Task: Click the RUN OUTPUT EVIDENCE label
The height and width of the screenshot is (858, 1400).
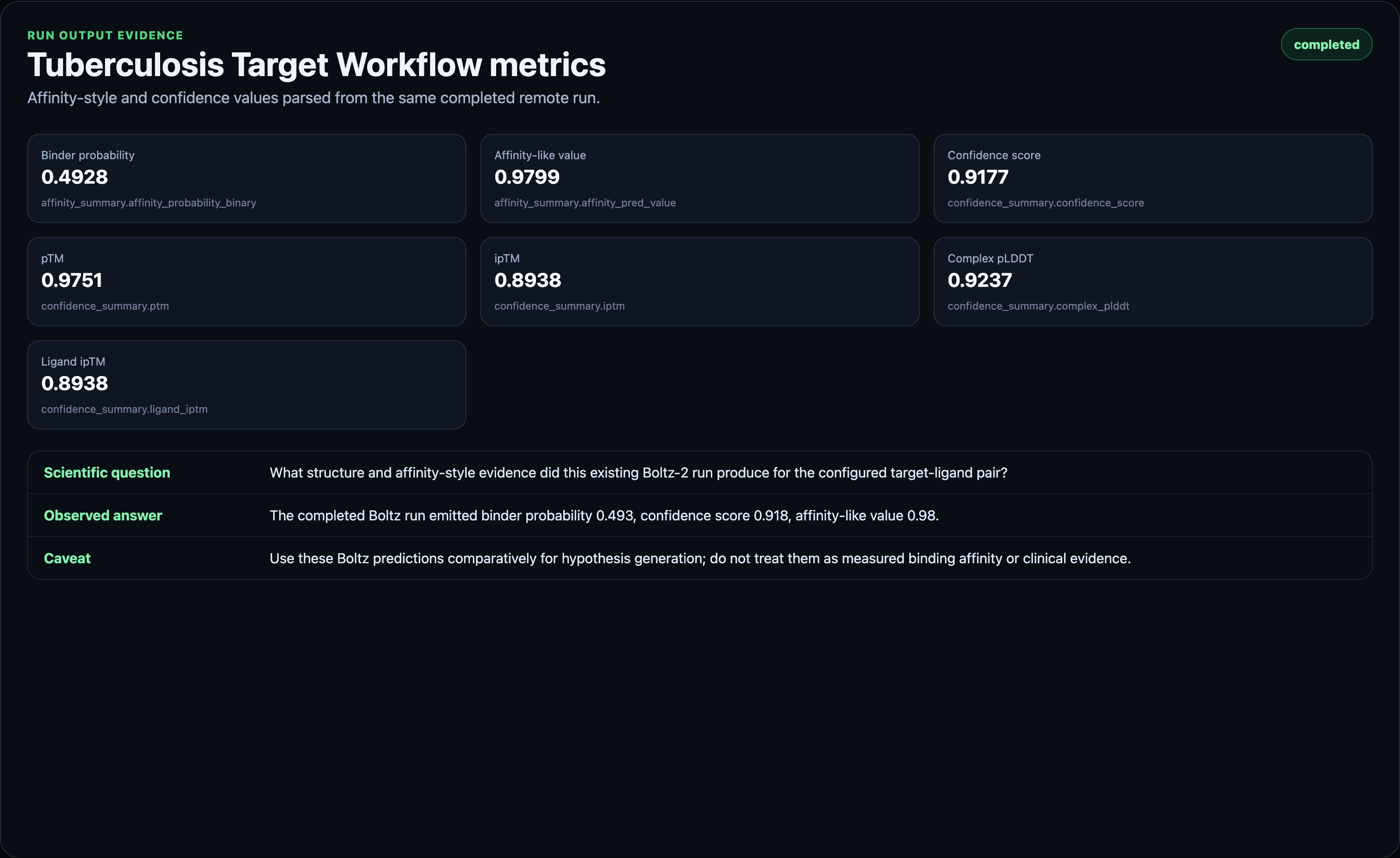Action: tap(105, 35)
